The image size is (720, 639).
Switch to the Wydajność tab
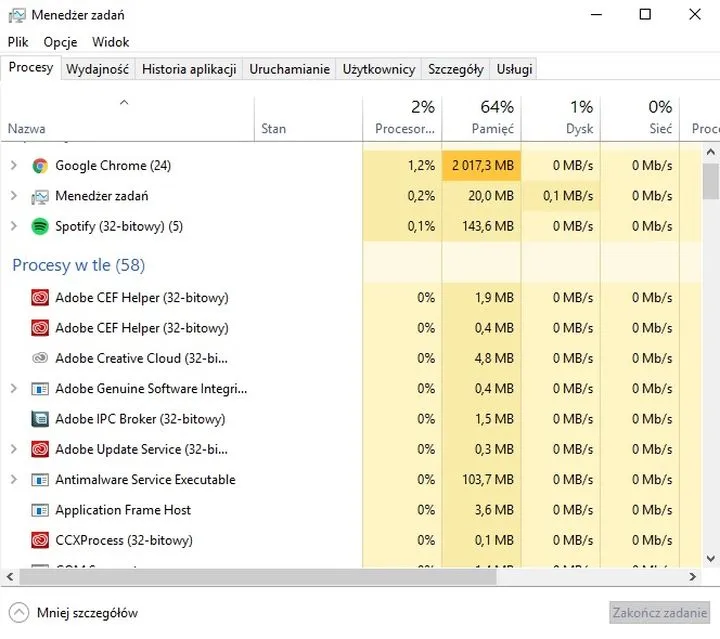tap(97, 69)
